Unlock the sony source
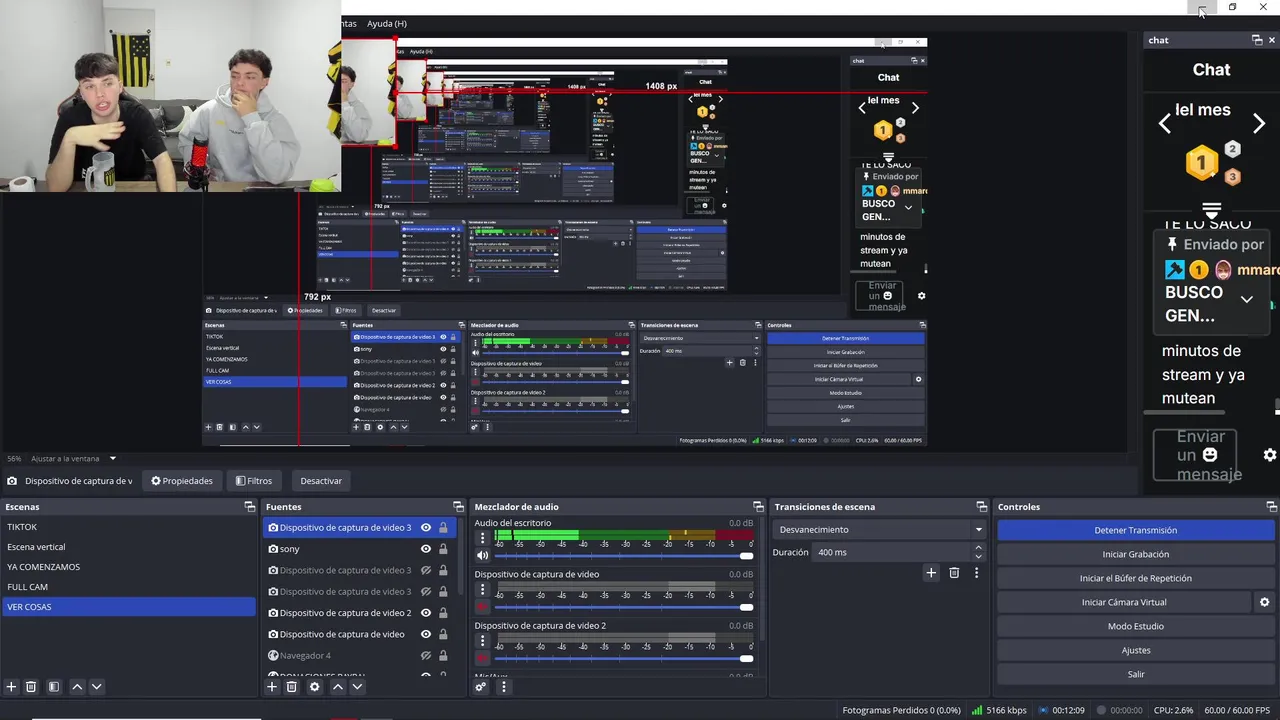This screenshot has width=1280, height=720. point(443,549)
